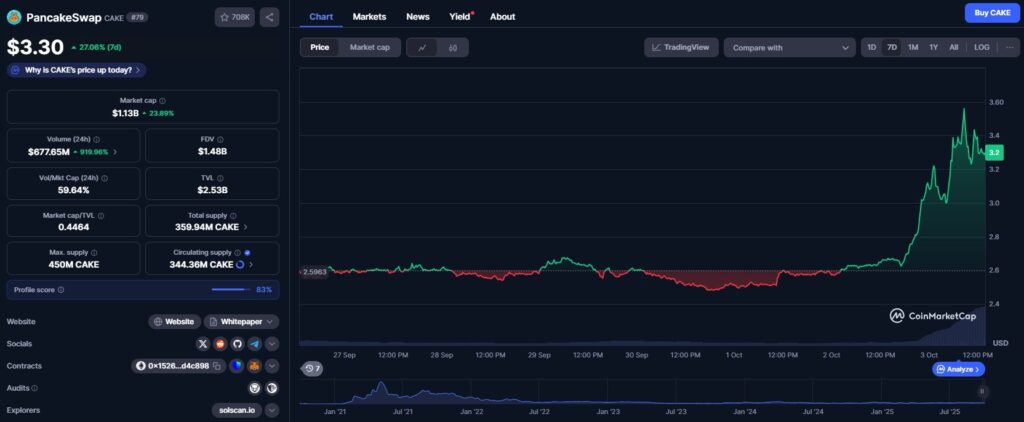Click the Buy CAKE button
This screenshot has width=1024, height=422.
(990, 13)
